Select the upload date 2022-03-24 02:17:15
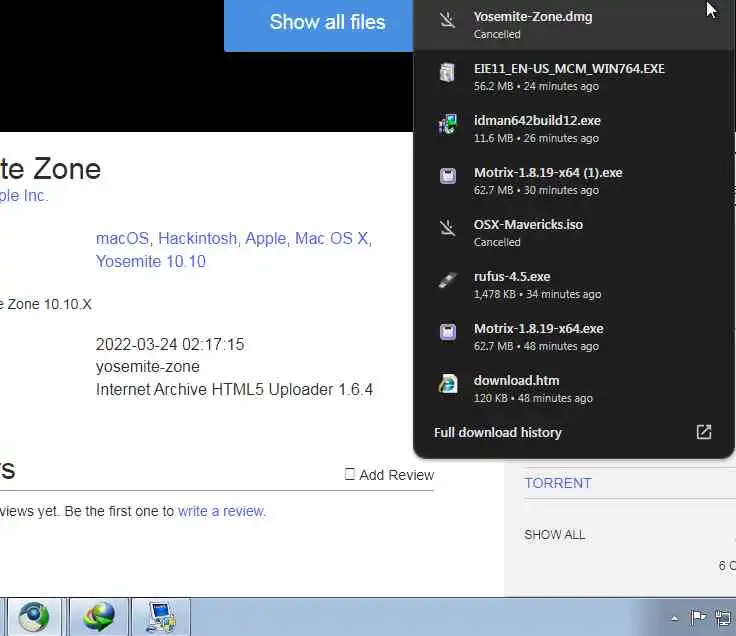Screen dimensions: 736x636 point(170,345)
